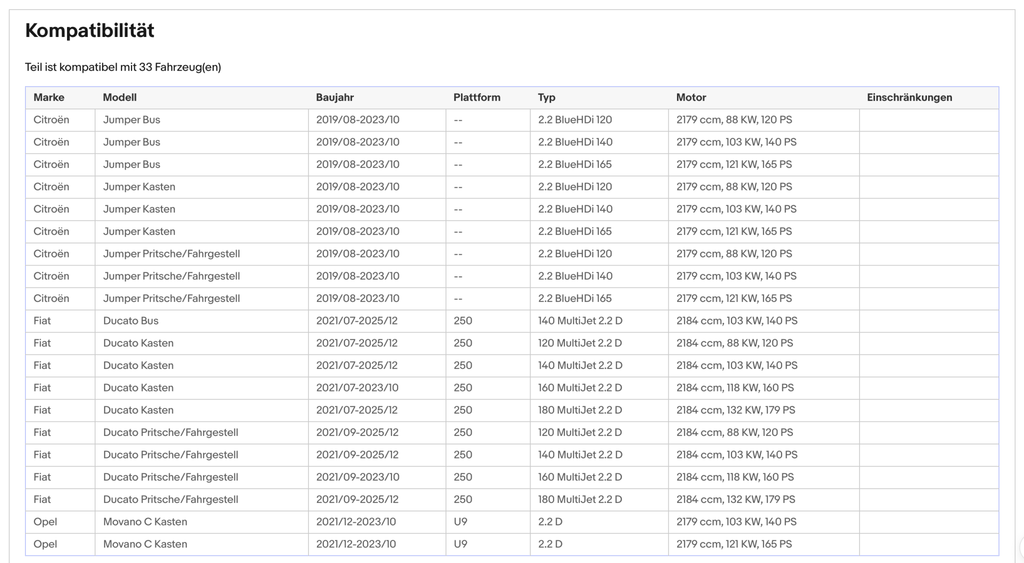Click the Opel Movano C Kasten 140 PS row
This screenshot has height=563, width=1024.
(x=512, y=522)
